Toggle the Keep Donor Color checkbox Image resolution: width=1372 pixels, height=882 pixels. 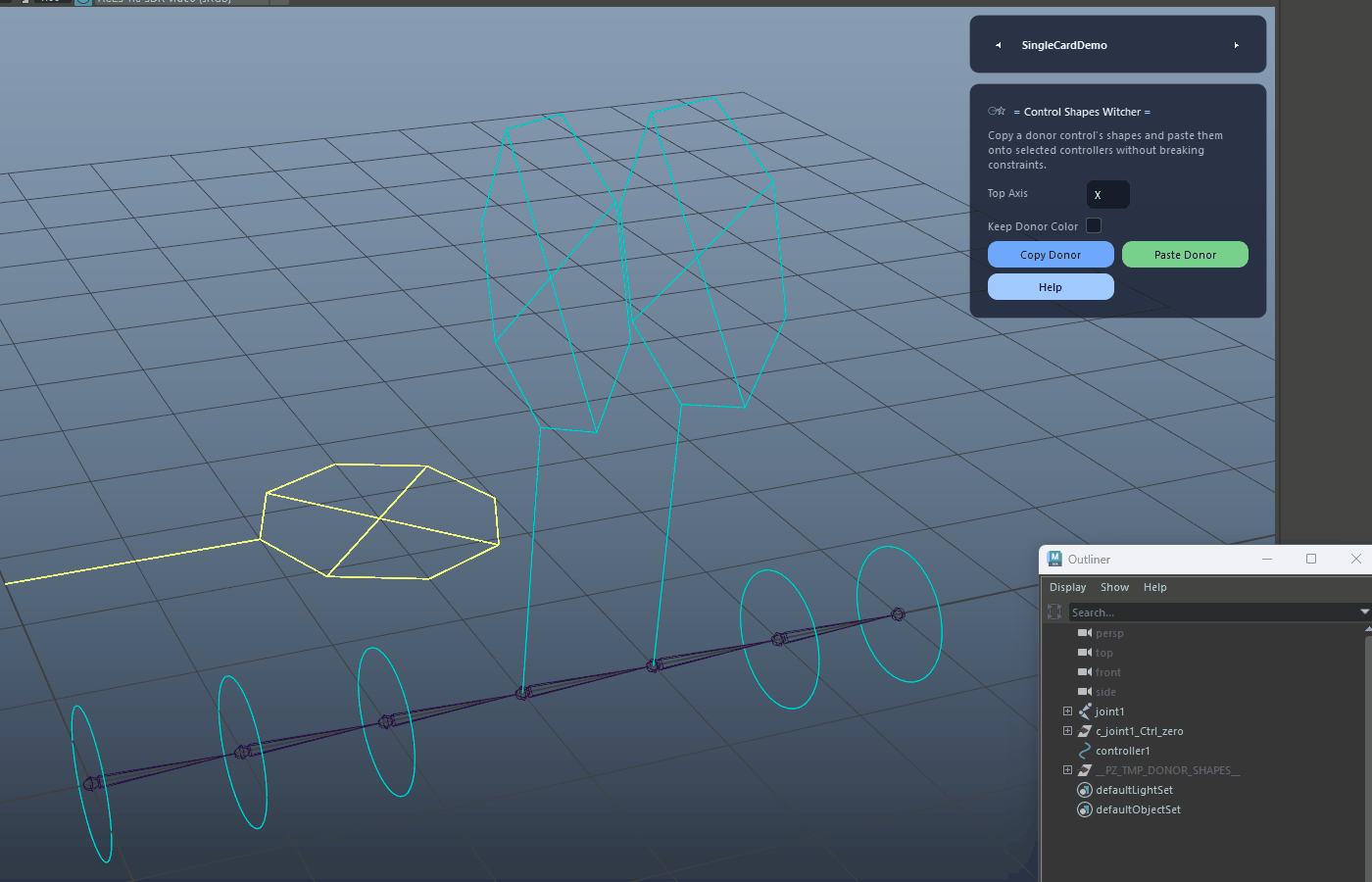1094,225
